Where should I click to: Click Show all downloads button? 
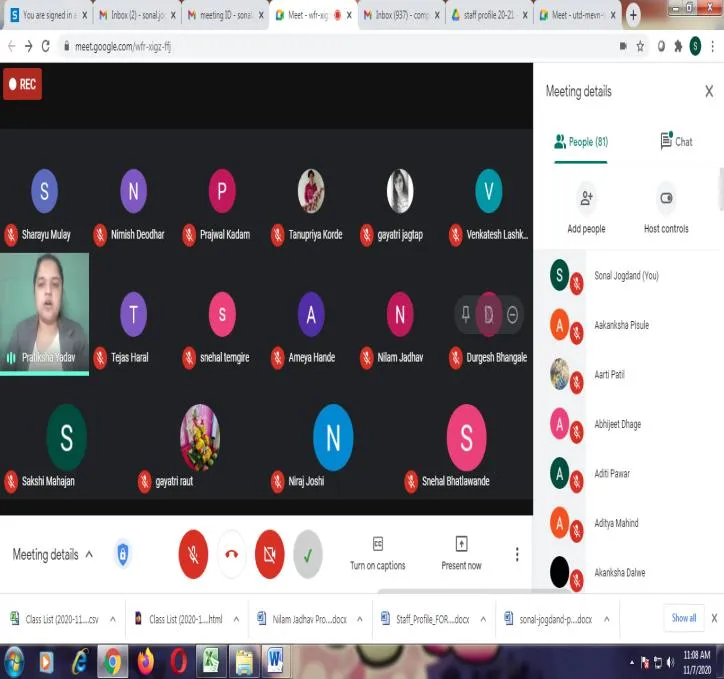[x=683, y=618]
